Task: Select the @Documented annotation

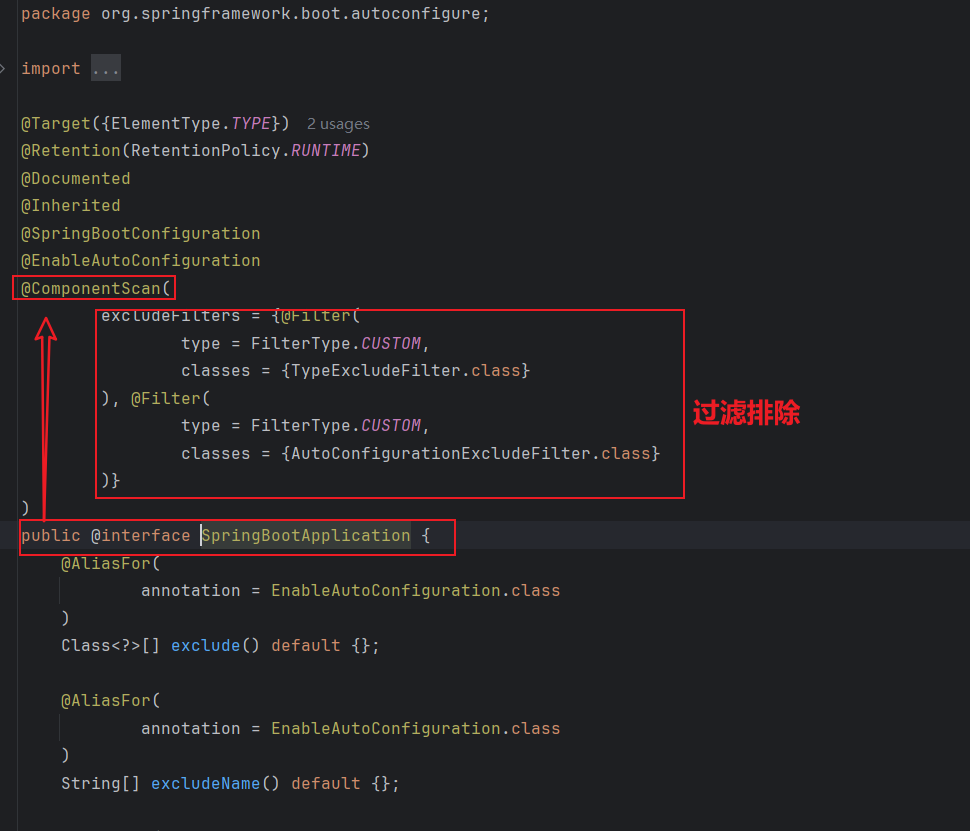Action: pyautogui.click(x=75, y=177)
